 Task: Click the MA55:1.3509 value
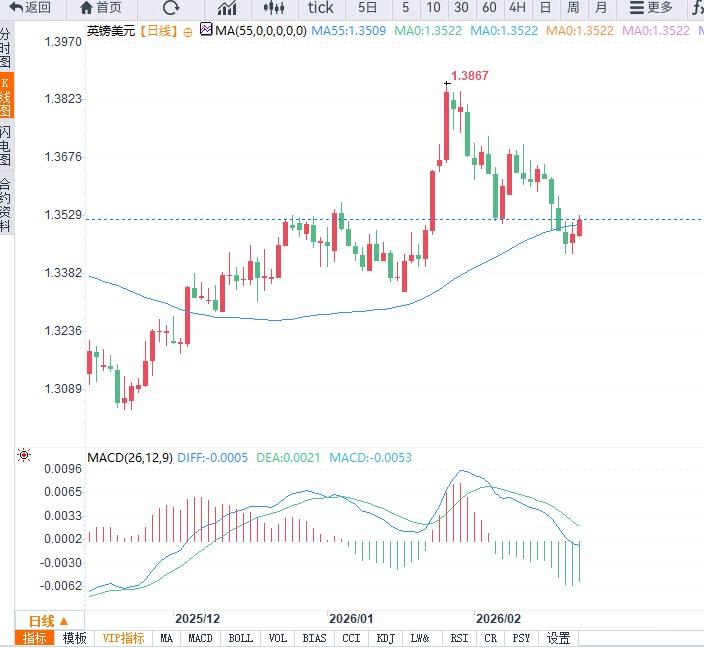pos(348,31)
